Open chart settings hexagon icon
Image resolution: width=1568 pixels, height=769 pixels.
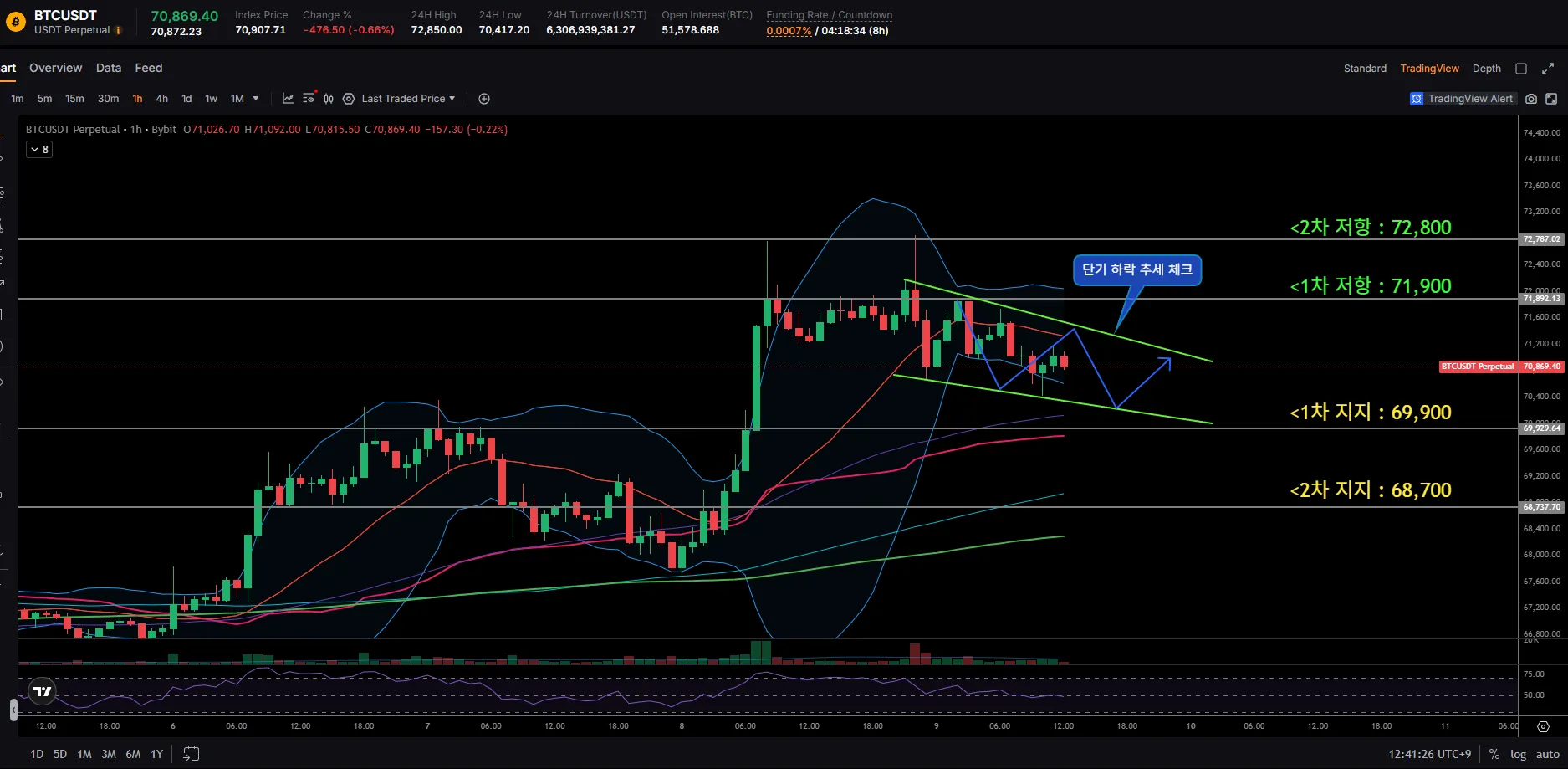point(349,99)
